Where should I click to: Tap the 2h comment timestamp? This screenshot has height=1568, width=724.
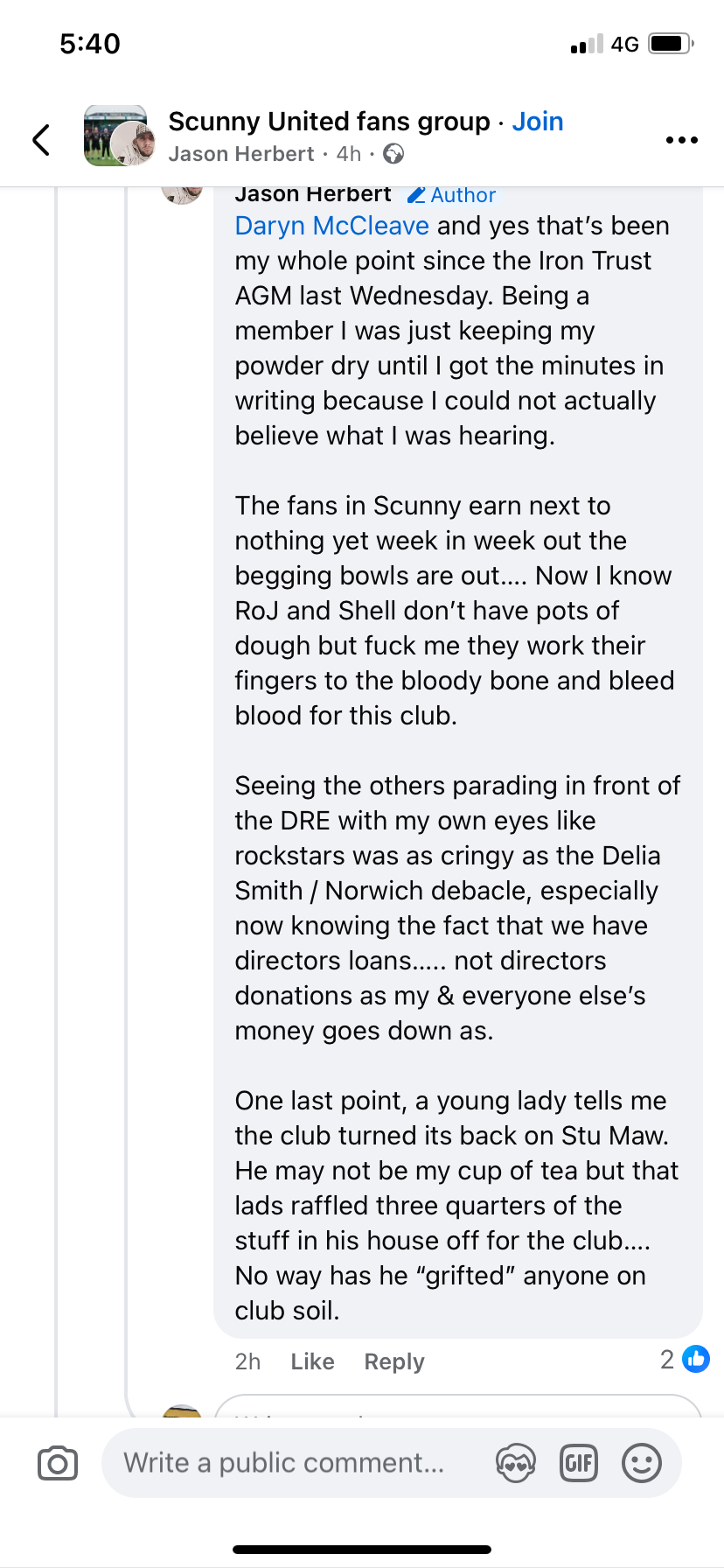(x=247, y=1361)
